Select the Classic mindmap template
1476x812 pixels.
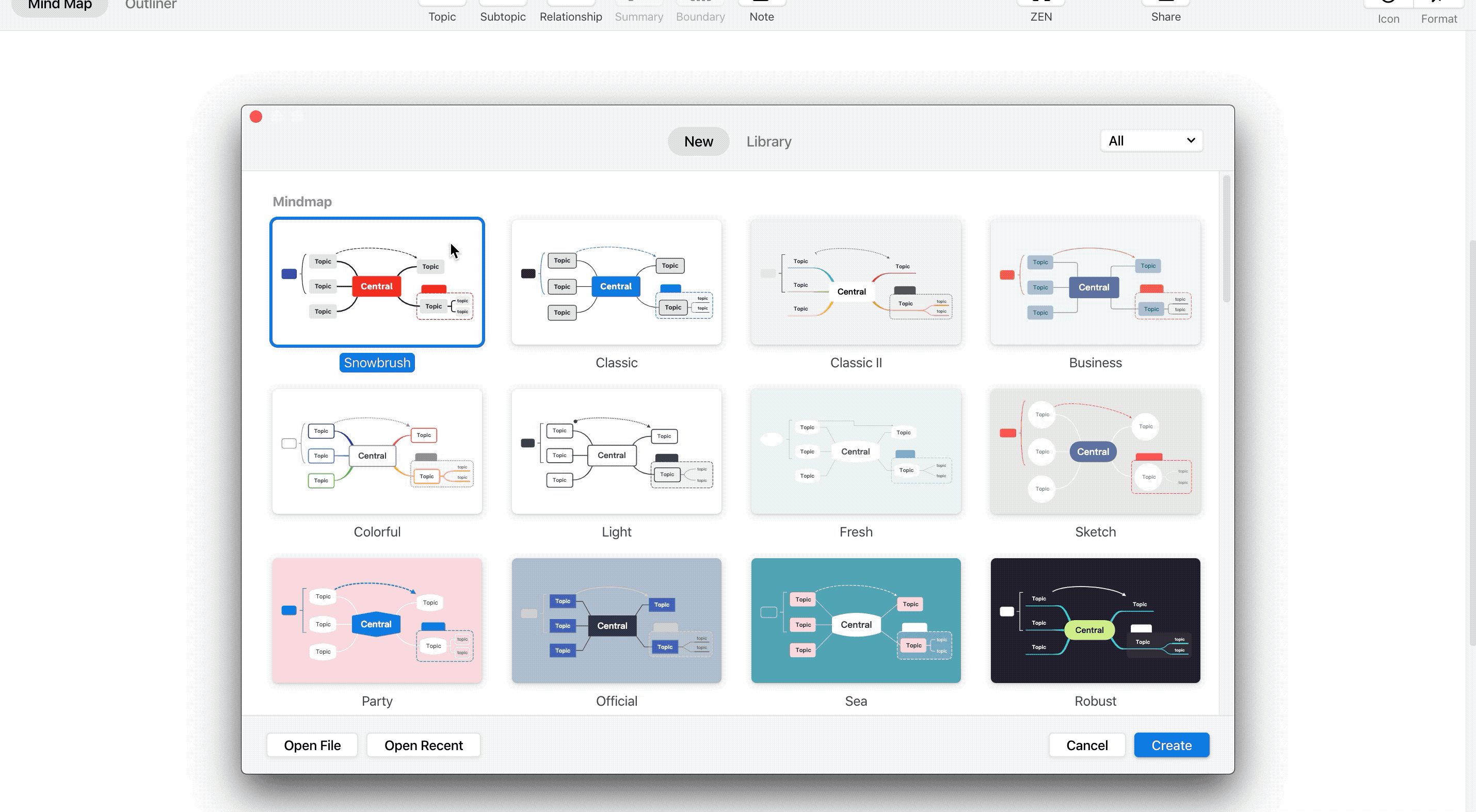coord(616,282)
